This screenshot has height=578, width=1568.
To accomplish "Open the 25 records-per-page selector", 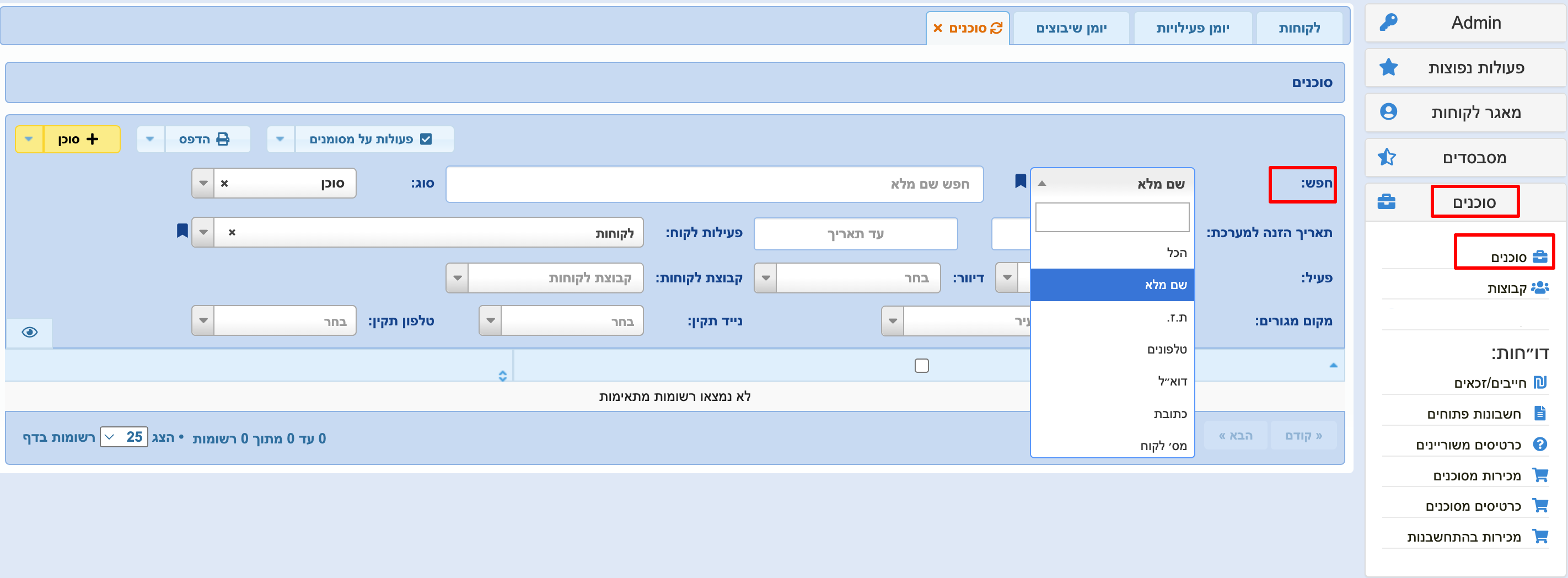I will [124, 437].
